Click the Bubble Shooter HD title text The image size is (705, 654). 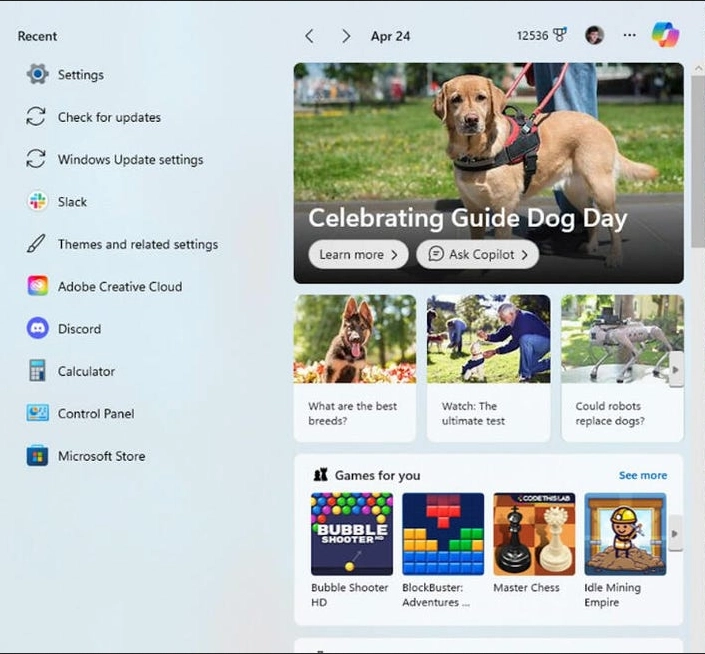350,595
